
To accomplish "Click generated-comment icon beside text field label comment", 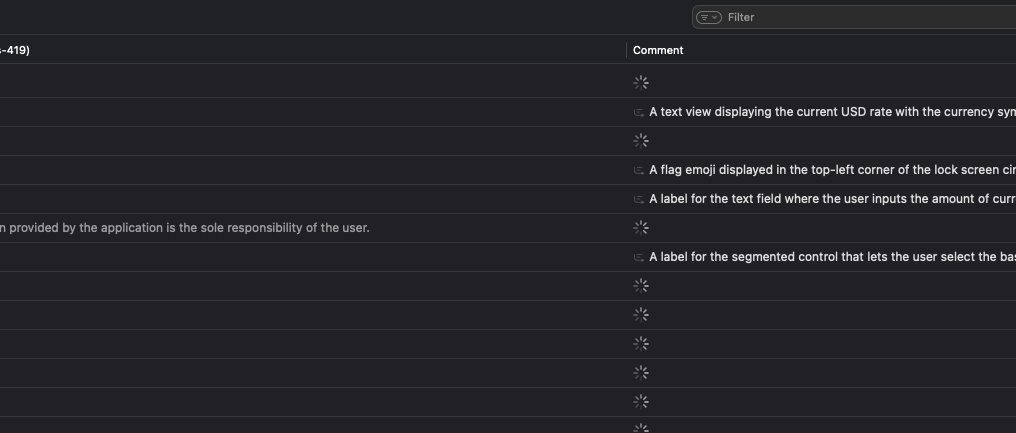I will tap(639, 200).
